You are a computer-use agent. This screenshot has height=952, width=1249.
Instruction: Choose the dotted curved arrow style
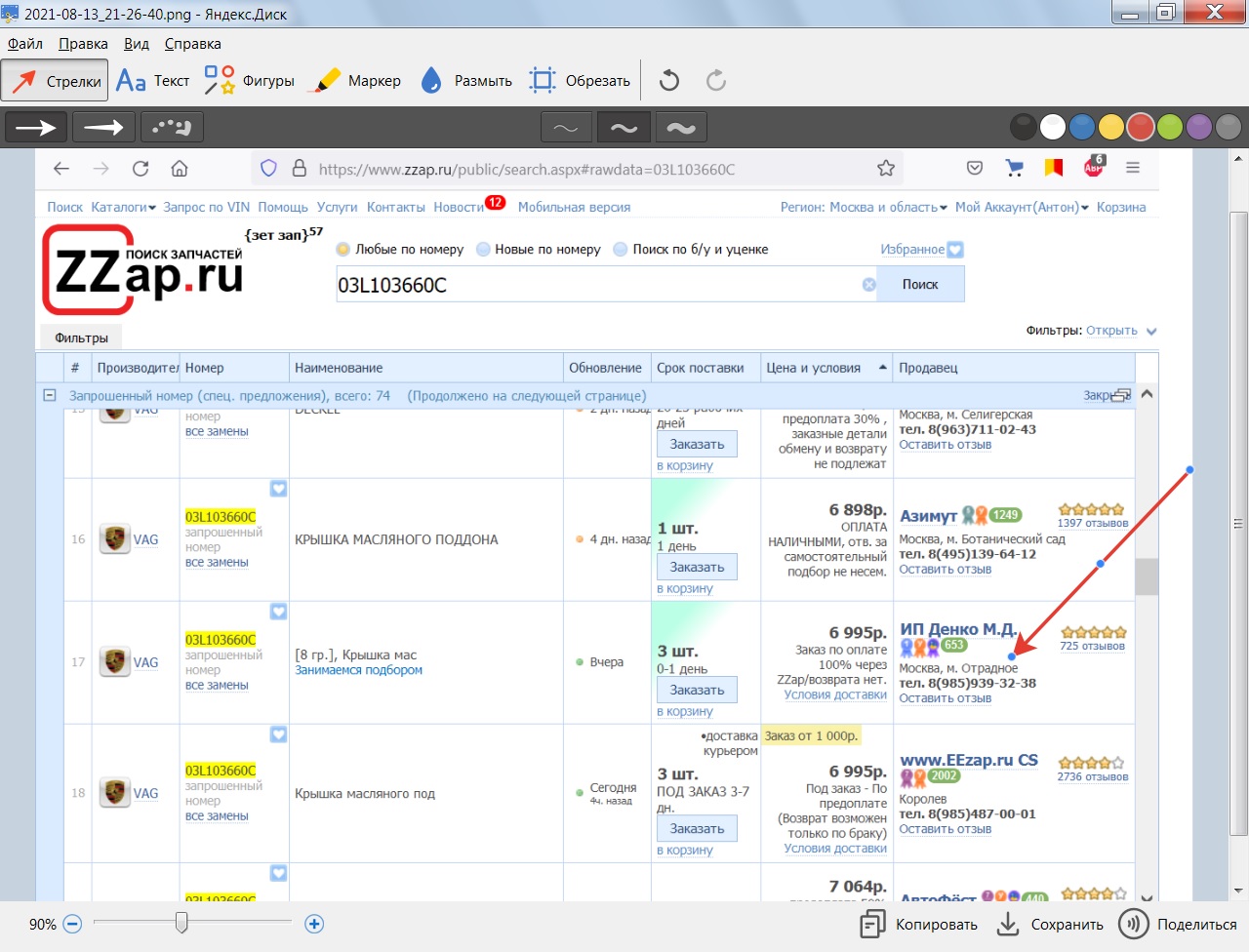pos(172,127)
